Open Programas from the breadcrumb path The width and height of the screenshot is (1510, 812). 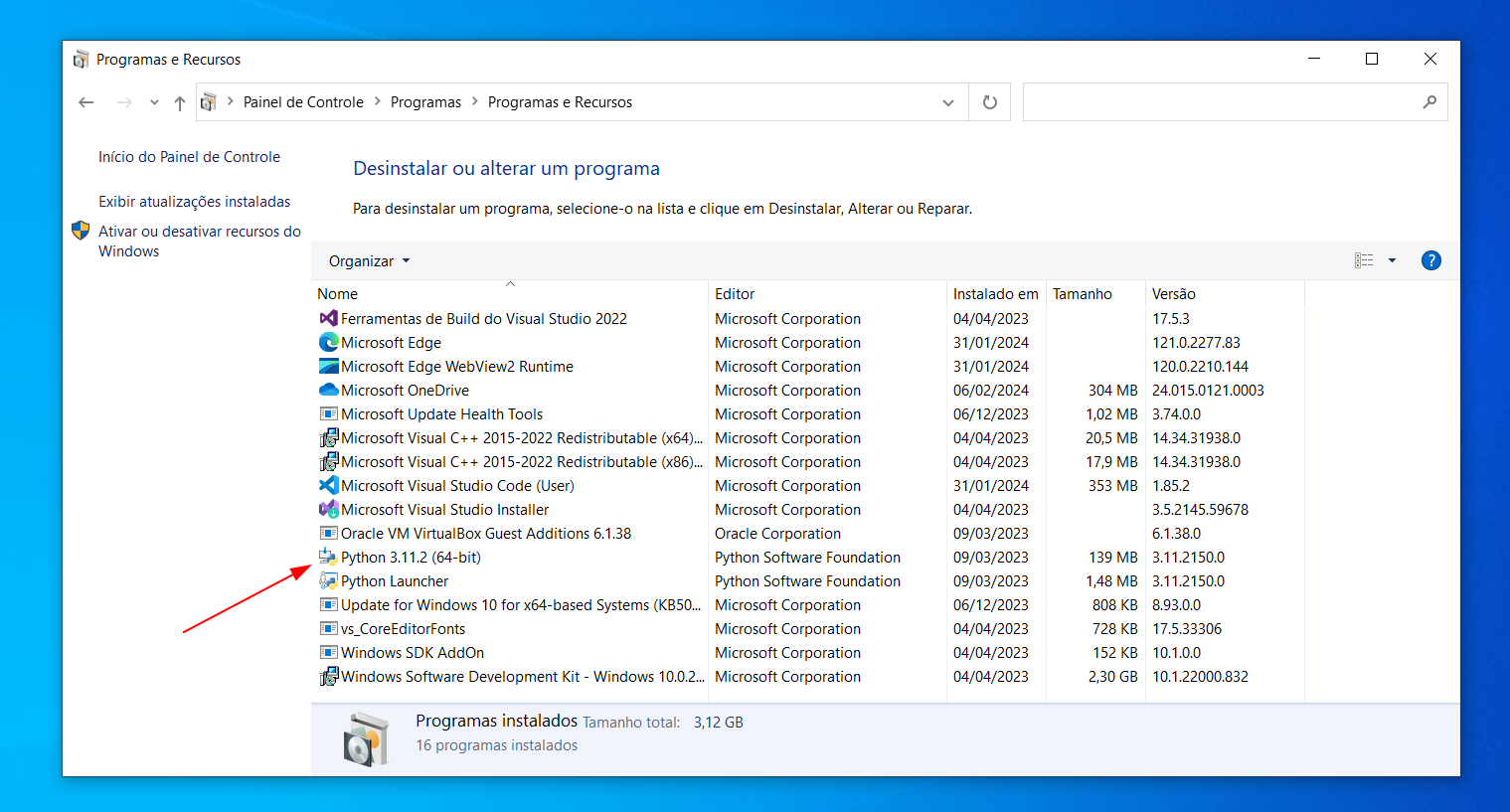pyautogui.click(x=425, y=101)
